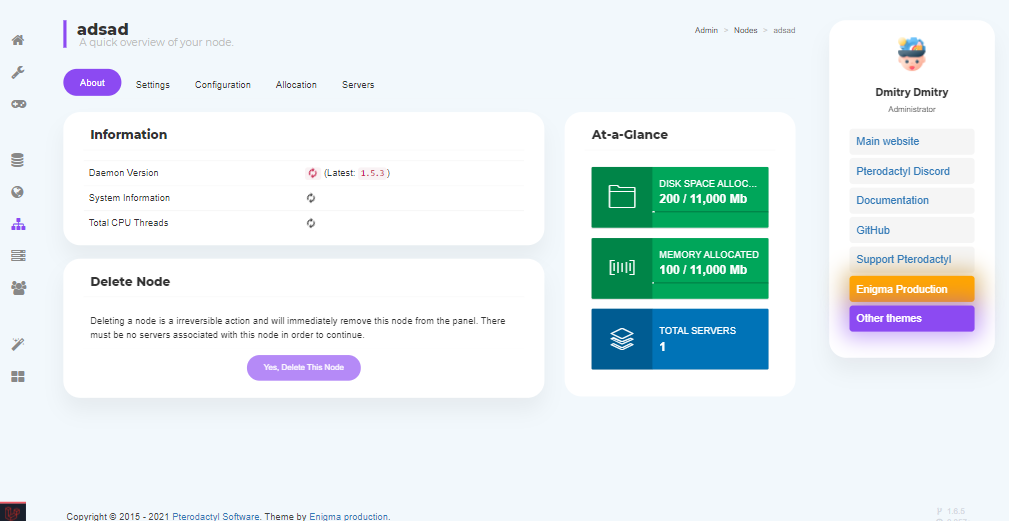Viewport: 1009px width, 521px height.
Task: Click the Nodes breadcrumb link
Action: click(745, 30)
